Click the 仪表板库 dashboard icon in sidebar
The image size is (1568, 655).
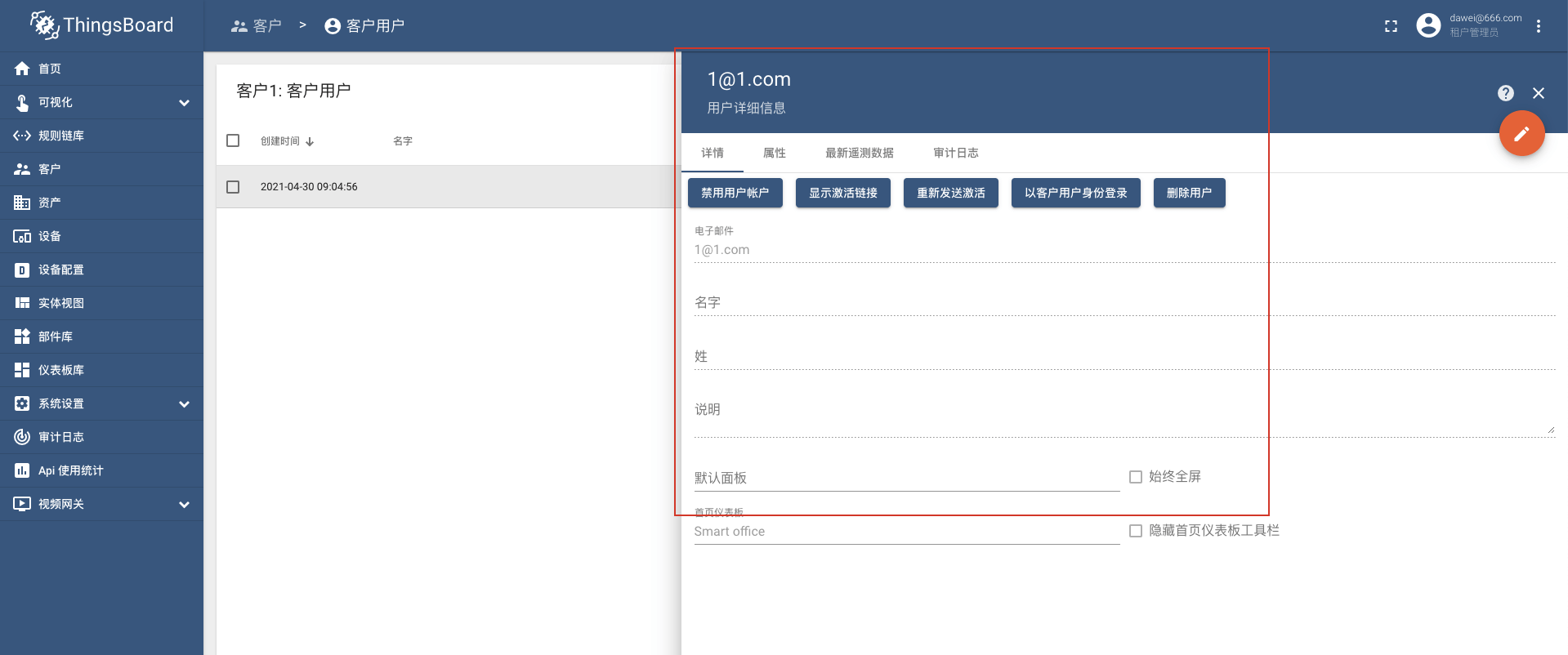click(x=22, y=370)
